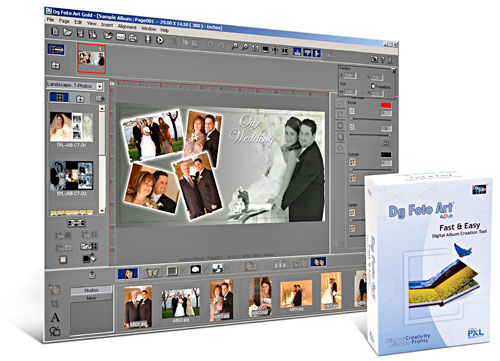Click the Zoom in magnifier icon
The width and height of the screenshot is (500, 361).
(235, 47)
